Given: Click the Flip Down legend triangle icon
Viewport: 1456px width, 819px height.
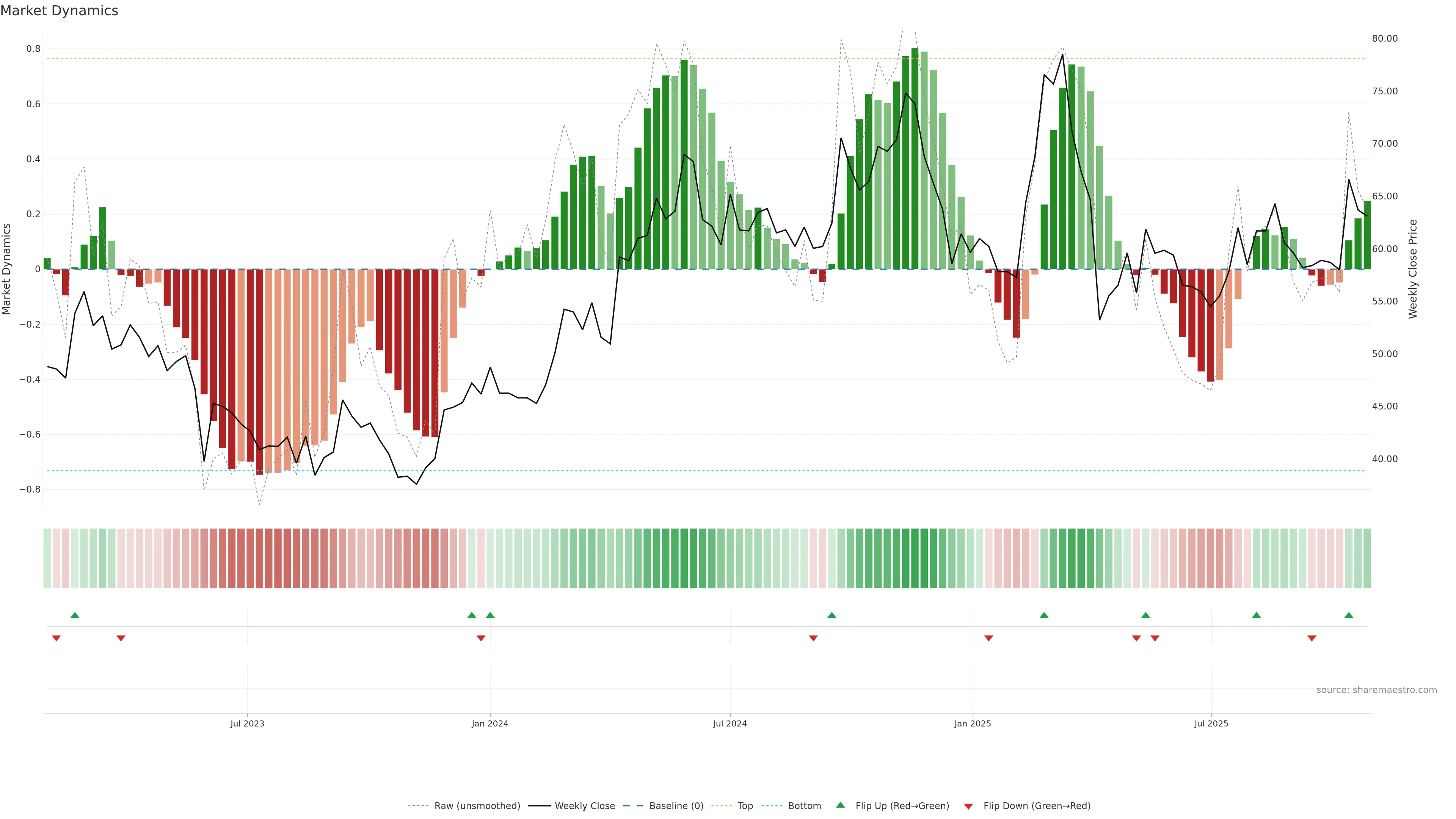Looking at the screenshot, I should coord(968,806).
